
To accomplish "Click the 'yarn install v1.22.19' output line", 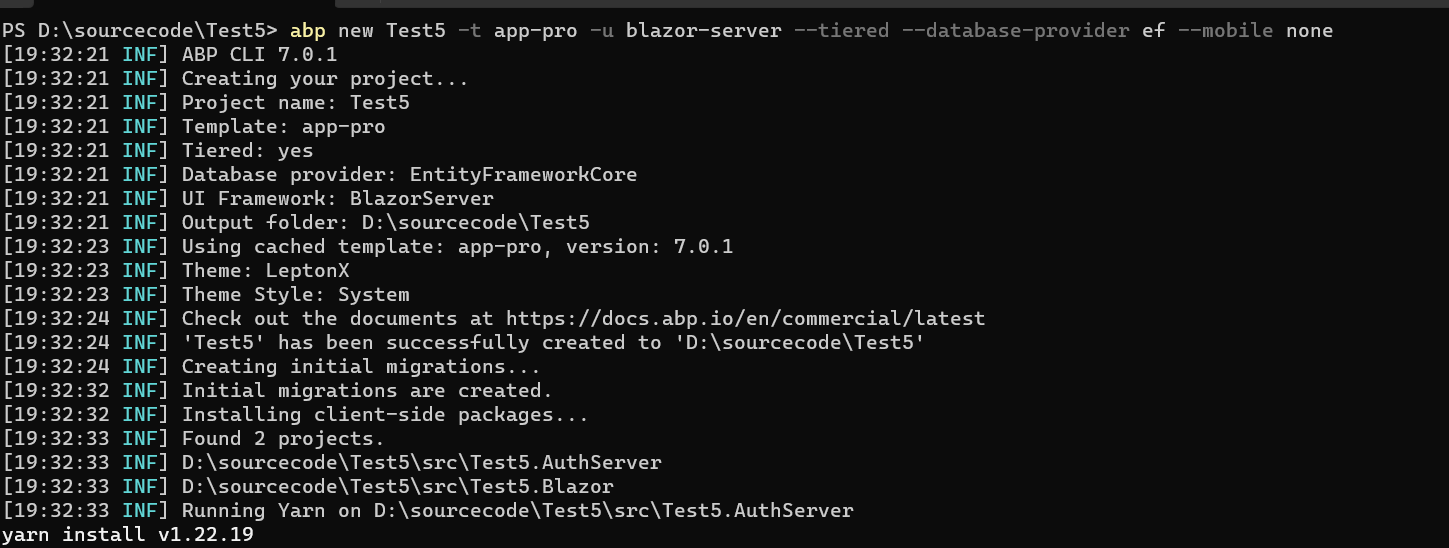I will tap(127, 535).
